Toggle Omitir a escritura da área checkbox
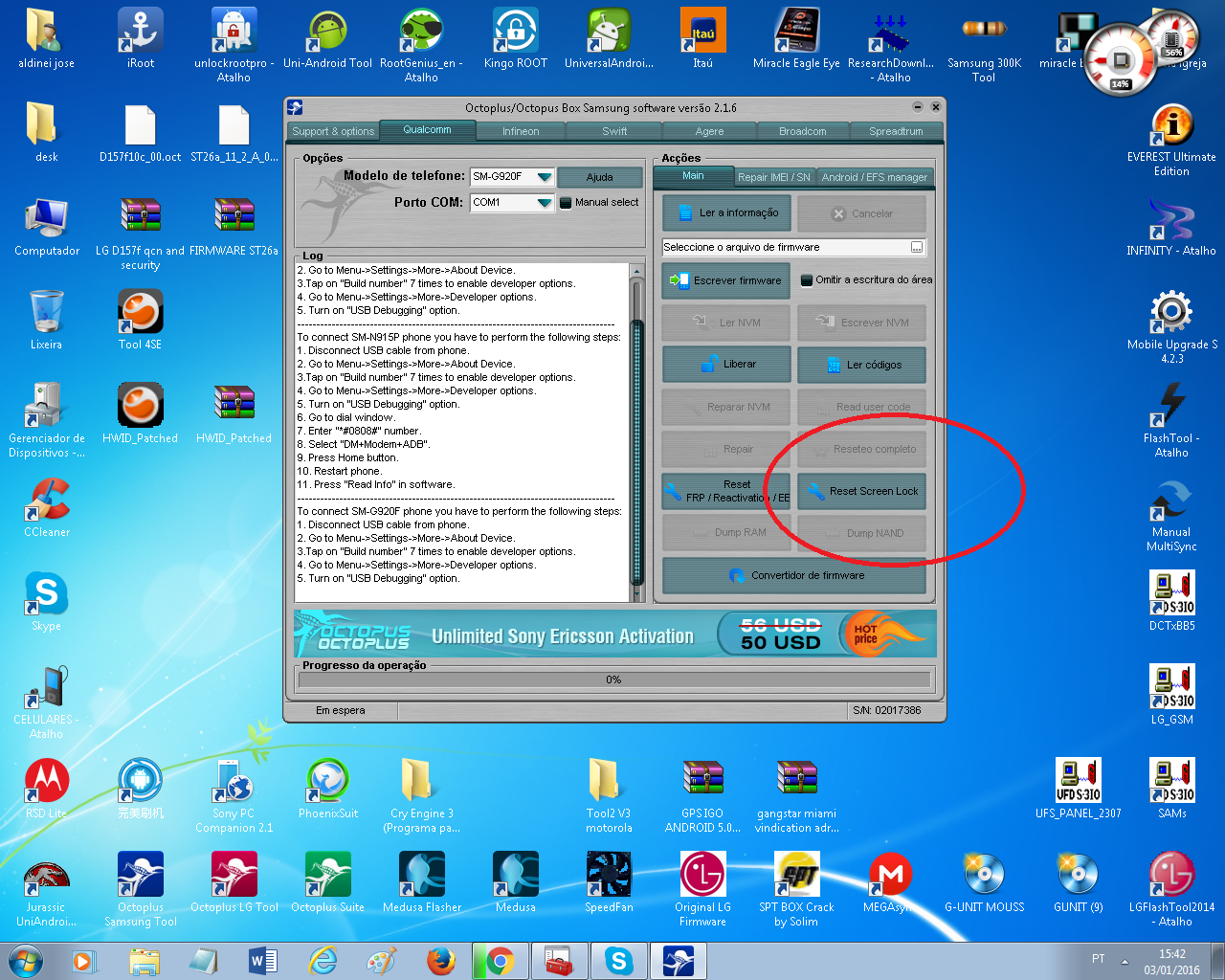Screen dimensions: 1225x980 [807, 280]
